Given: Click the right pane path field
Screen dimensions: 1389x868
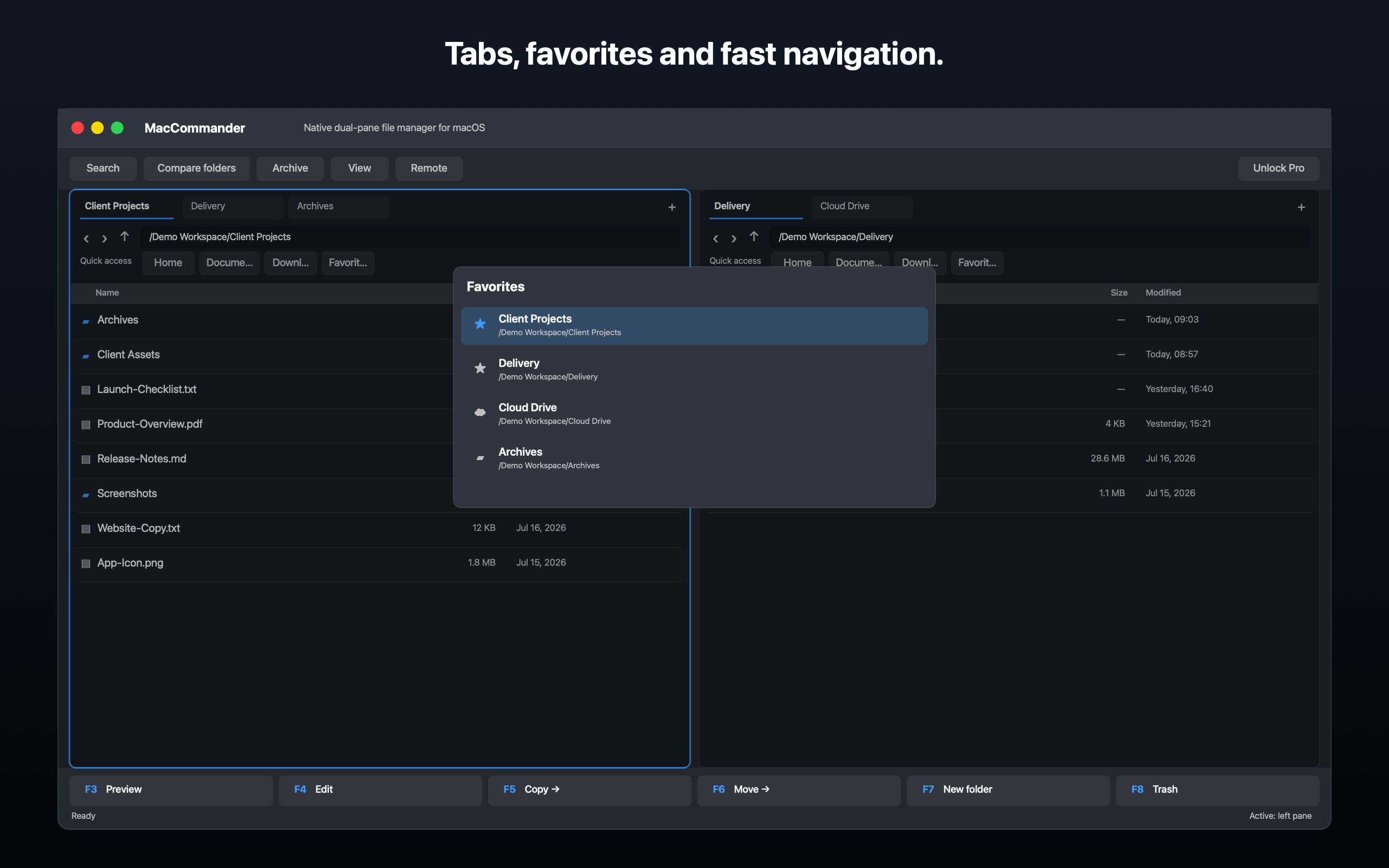Looking at the screenshot, I should coord(1039,237).
